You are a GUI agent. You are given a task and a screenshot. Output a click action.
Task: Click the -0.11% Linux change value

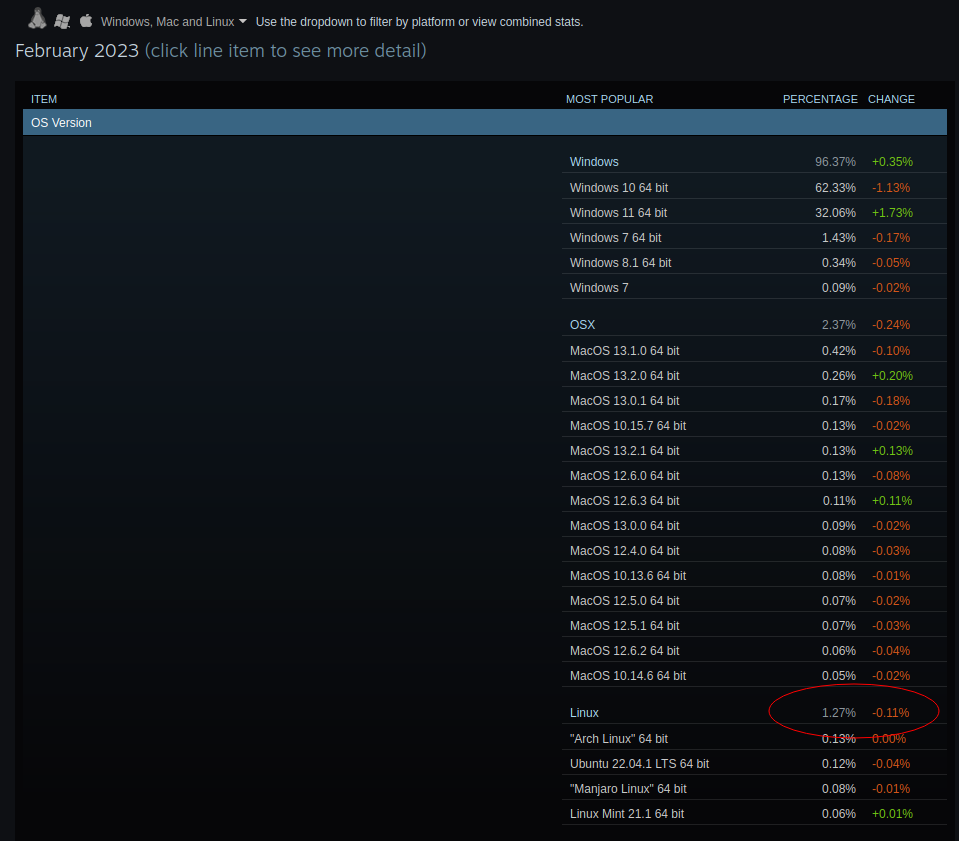[x=890, y=713]
